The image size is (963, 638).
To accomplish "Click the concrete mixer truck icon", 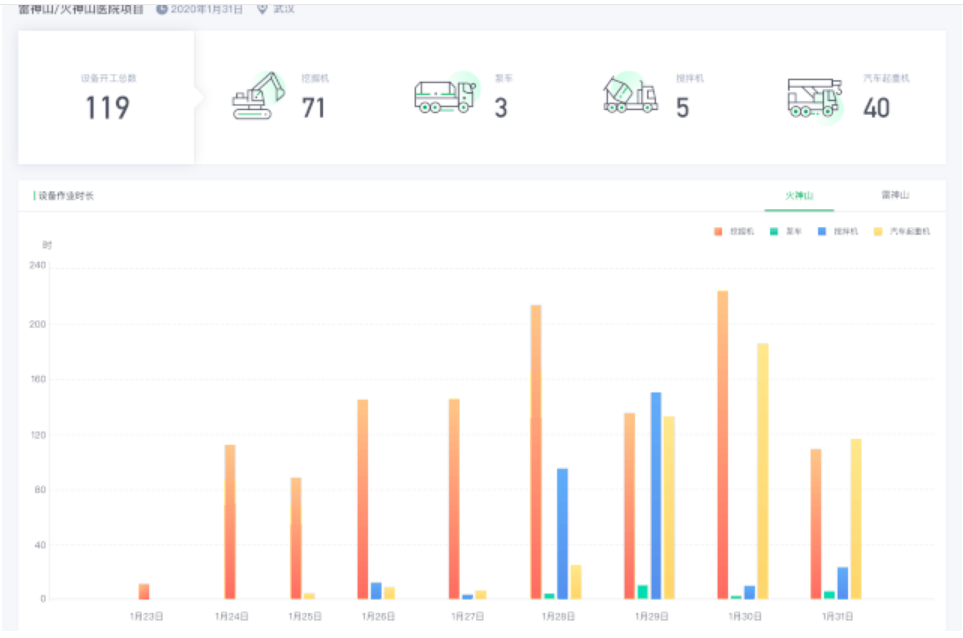I will click(x=630, y=96).
